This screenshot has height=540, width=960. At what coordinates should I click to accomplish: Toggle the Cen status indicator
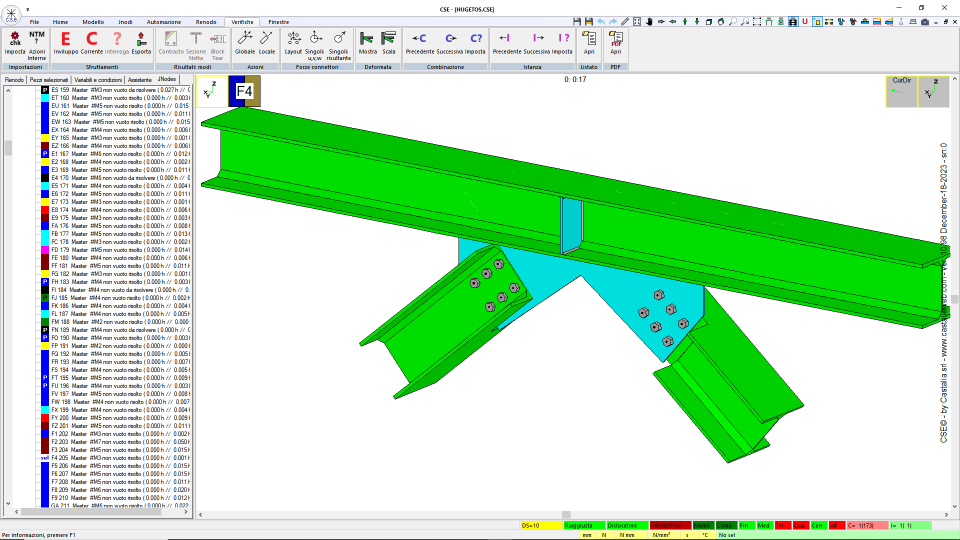click(x=818, y=525)
